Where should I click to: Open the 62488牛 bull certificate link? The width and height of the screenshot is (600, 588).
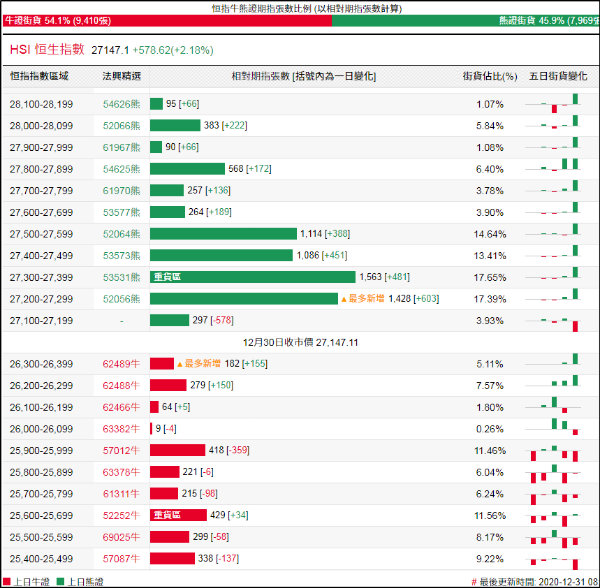tap(121, 386)
